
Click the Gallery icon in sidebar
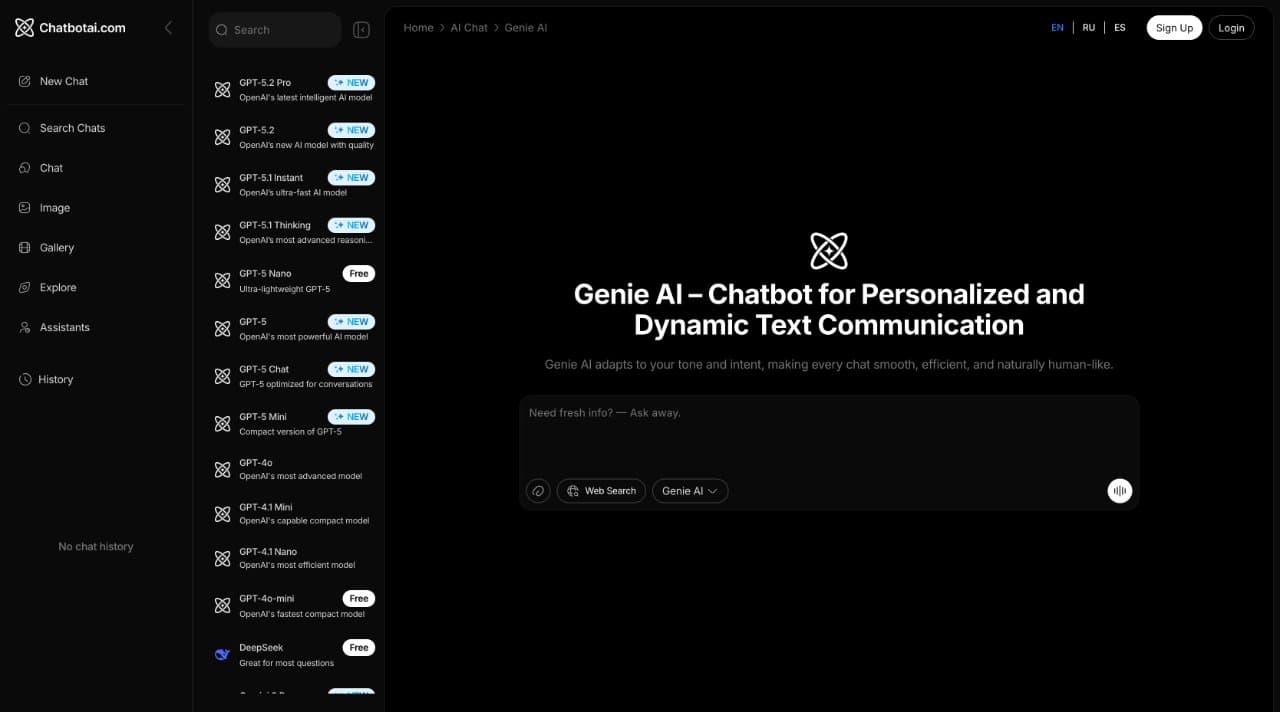pyautogui.click(x=25, y=248)
